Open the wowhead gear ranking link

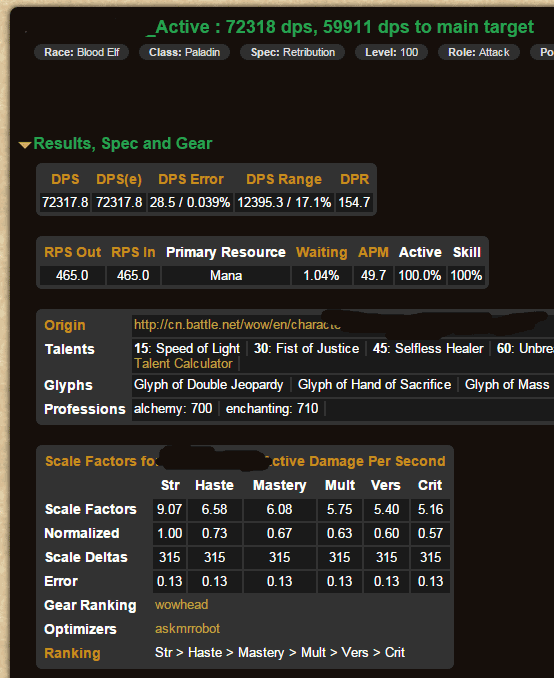pos(182,604)
